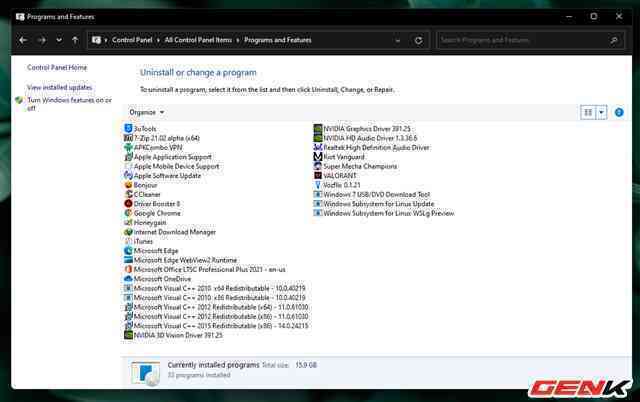Click the Super Mecha Champions icon
This screenshot has height=402, width=640.
tap(318, 166)
